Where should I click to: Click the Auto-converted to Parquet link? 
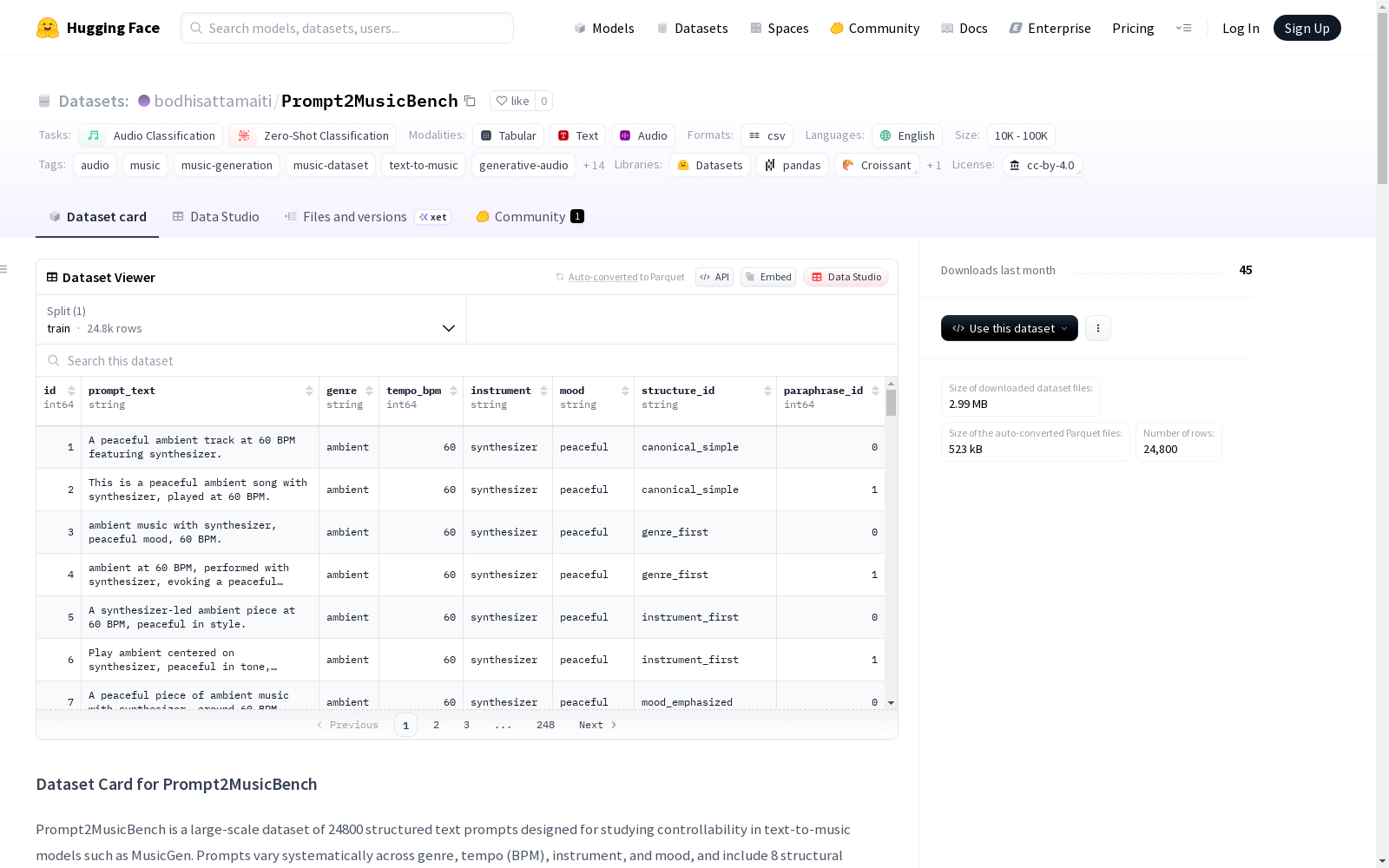[x=620, y=277]
